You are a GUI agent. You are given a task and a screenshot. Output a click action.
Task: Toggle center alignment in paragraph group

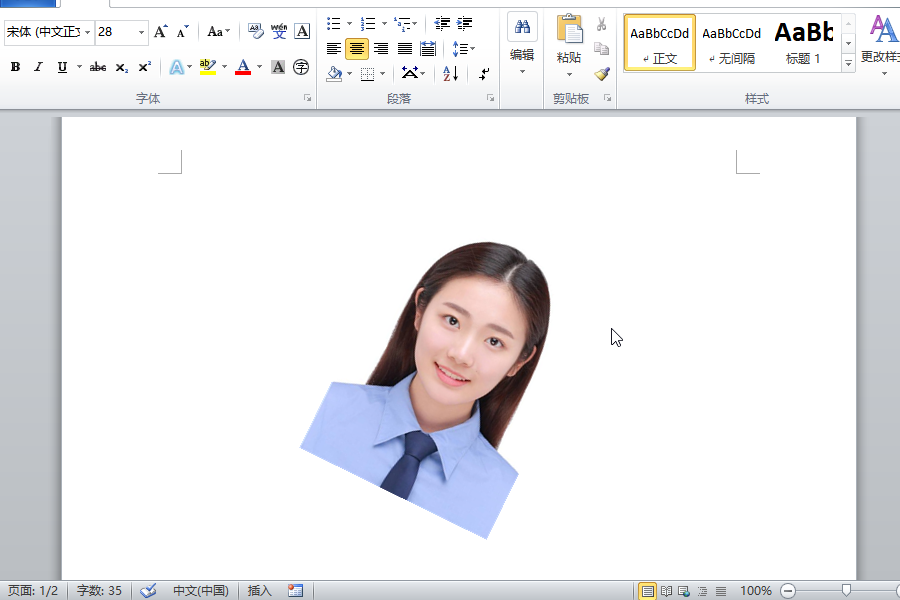tap(357, 49)
